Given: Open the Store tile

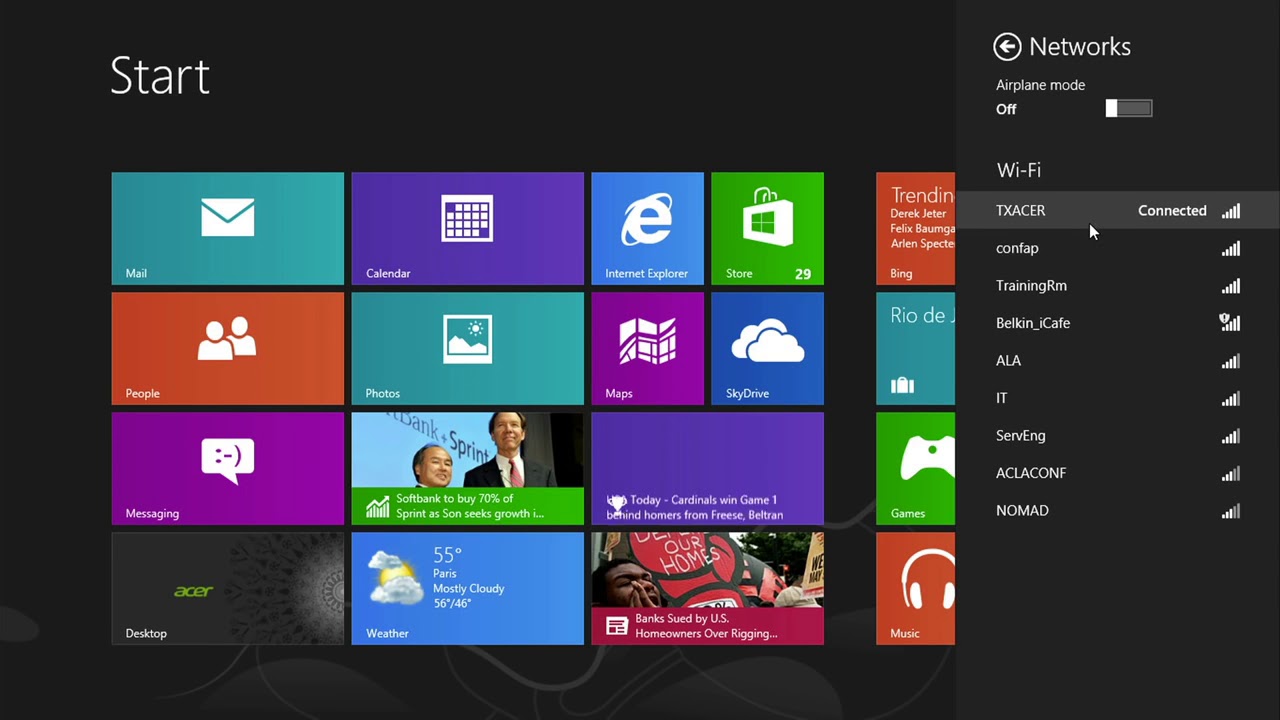Looking at the screenshot, I should coord(767,228).
